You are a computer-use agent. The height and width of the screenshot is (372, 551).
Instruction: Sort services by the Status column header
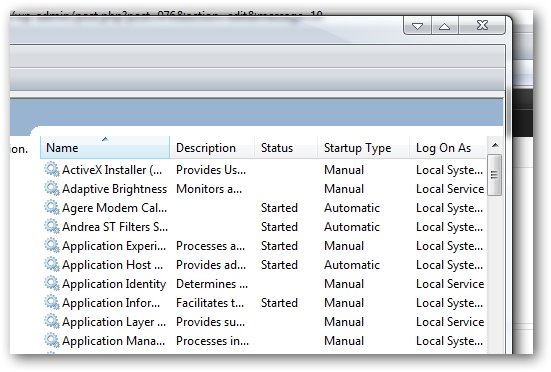(286, 148)
